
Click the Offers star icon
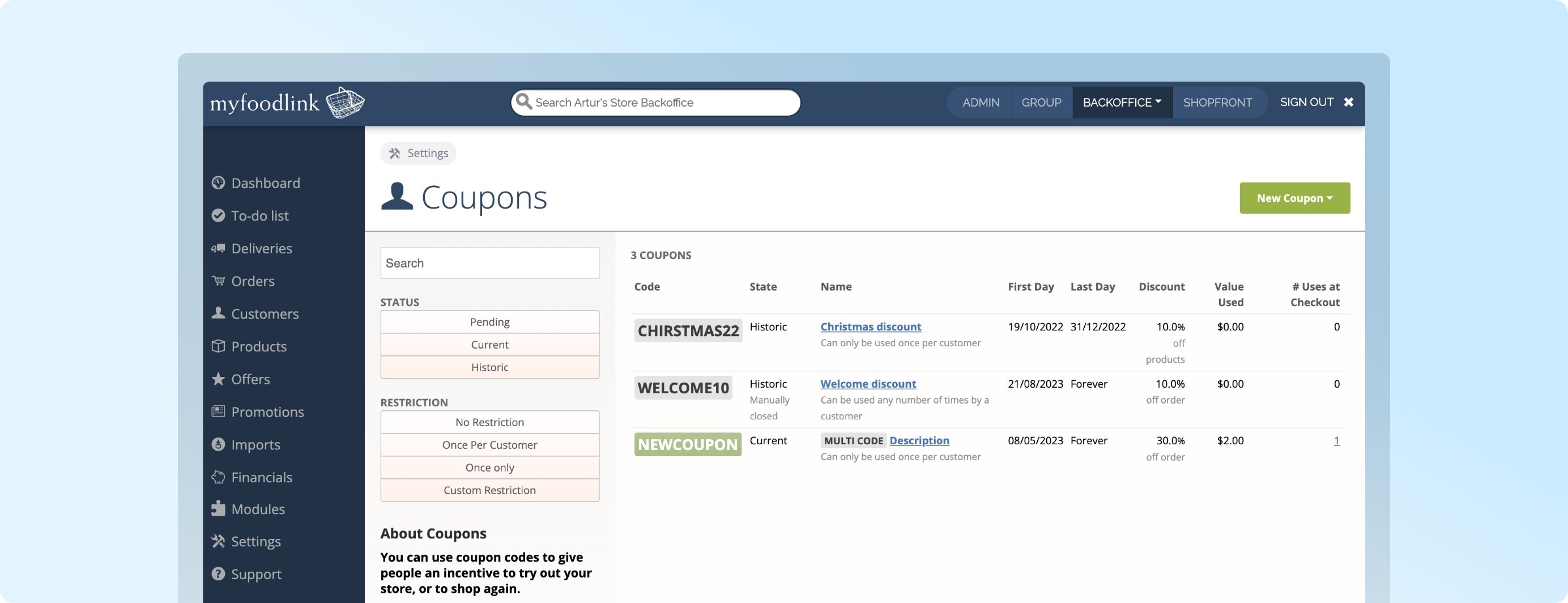coord(218,379)
